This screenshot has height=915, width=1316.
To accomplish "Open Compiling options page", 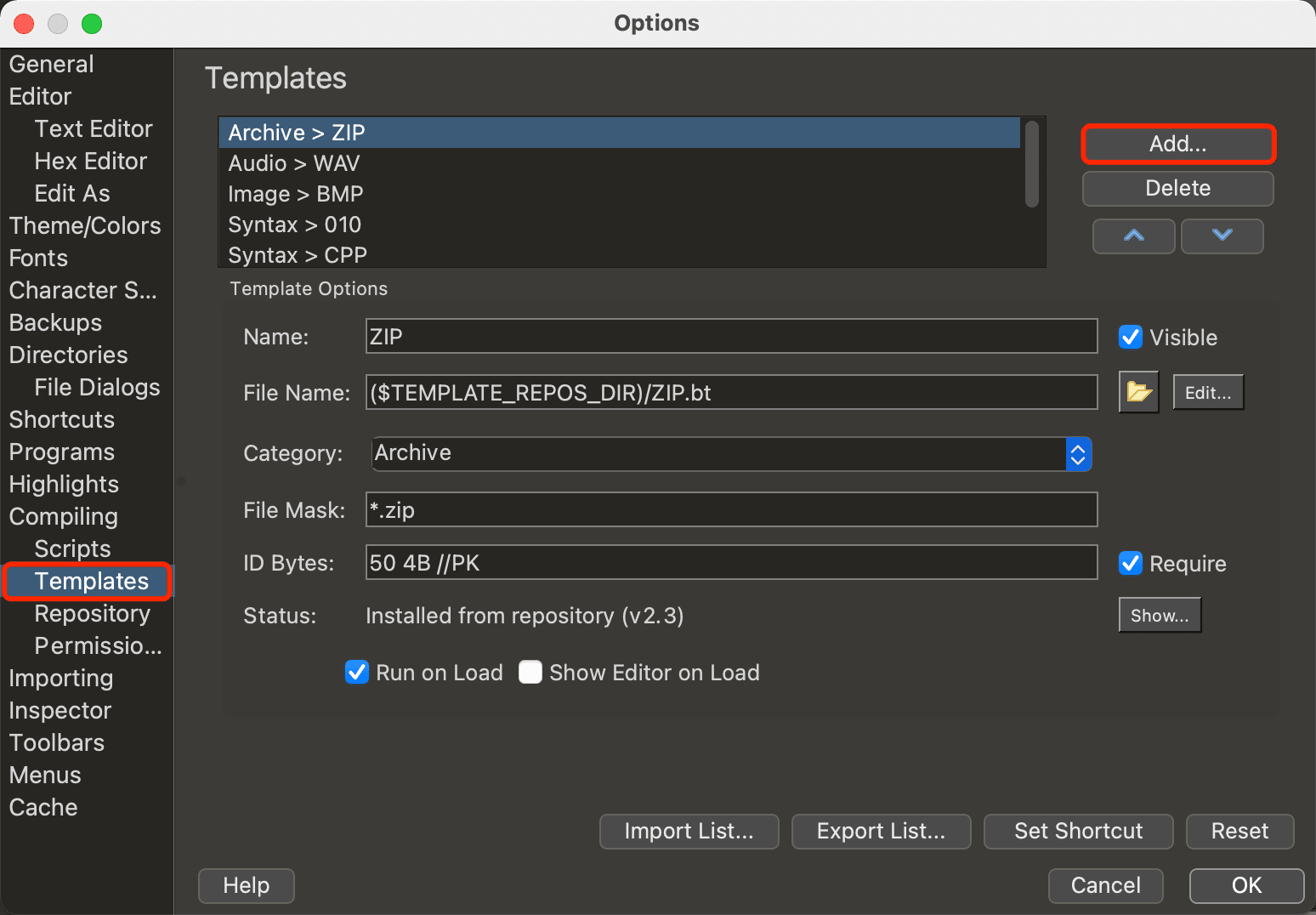I will click(63, 516).
